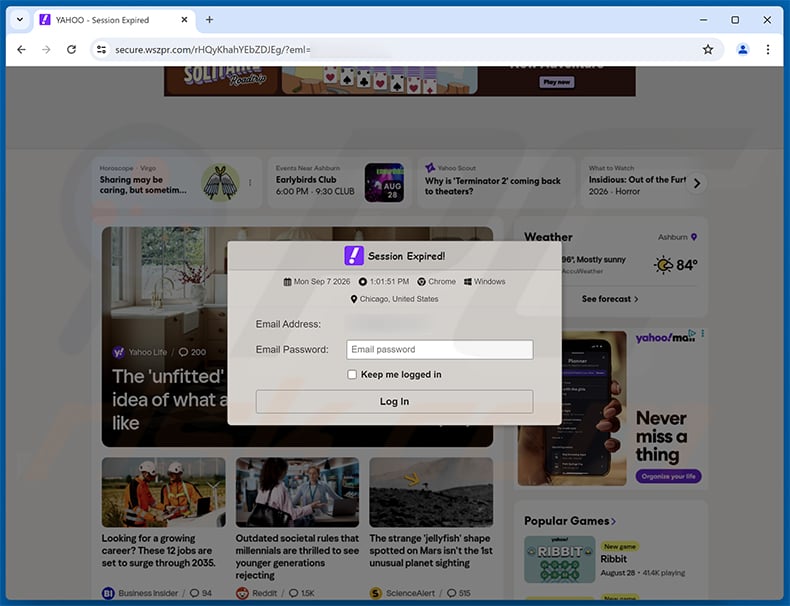
Task: Open site information icon in address bar
Action: click(101, 49)
